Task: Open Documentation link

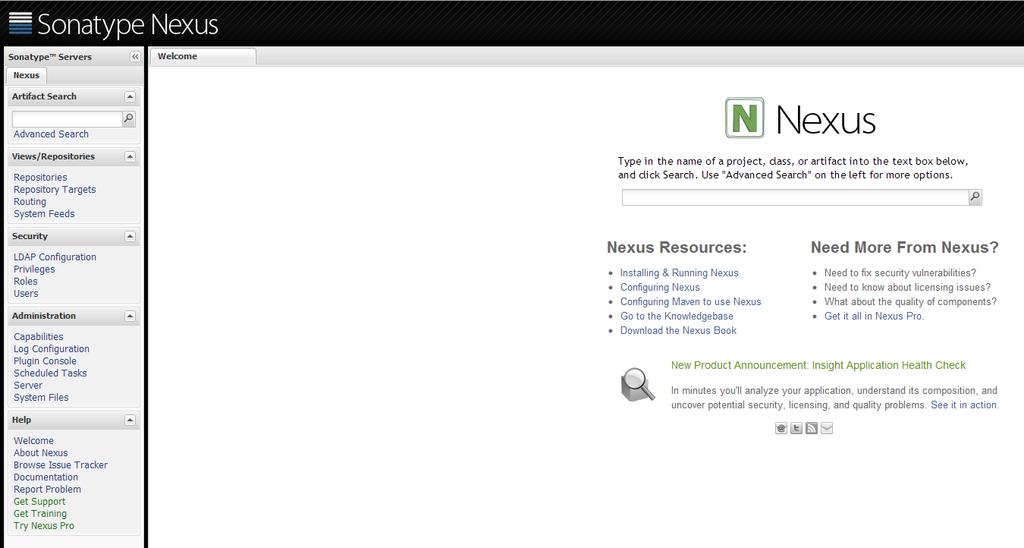Action: pyautogui.click(x=46, y=477)
